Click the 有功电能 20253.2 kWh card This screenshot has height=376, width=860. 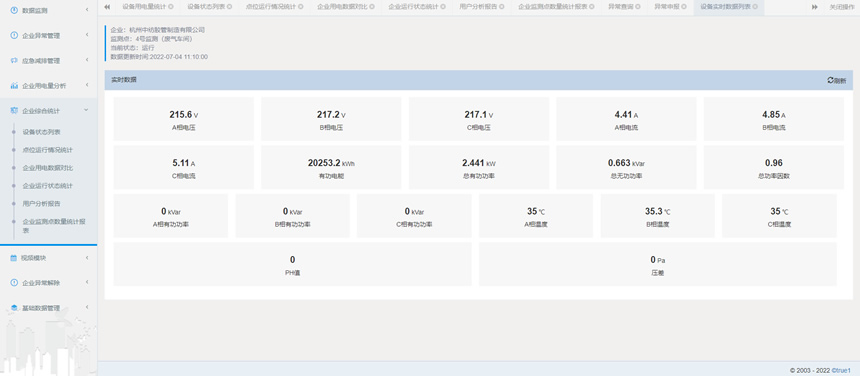point(331,168)
